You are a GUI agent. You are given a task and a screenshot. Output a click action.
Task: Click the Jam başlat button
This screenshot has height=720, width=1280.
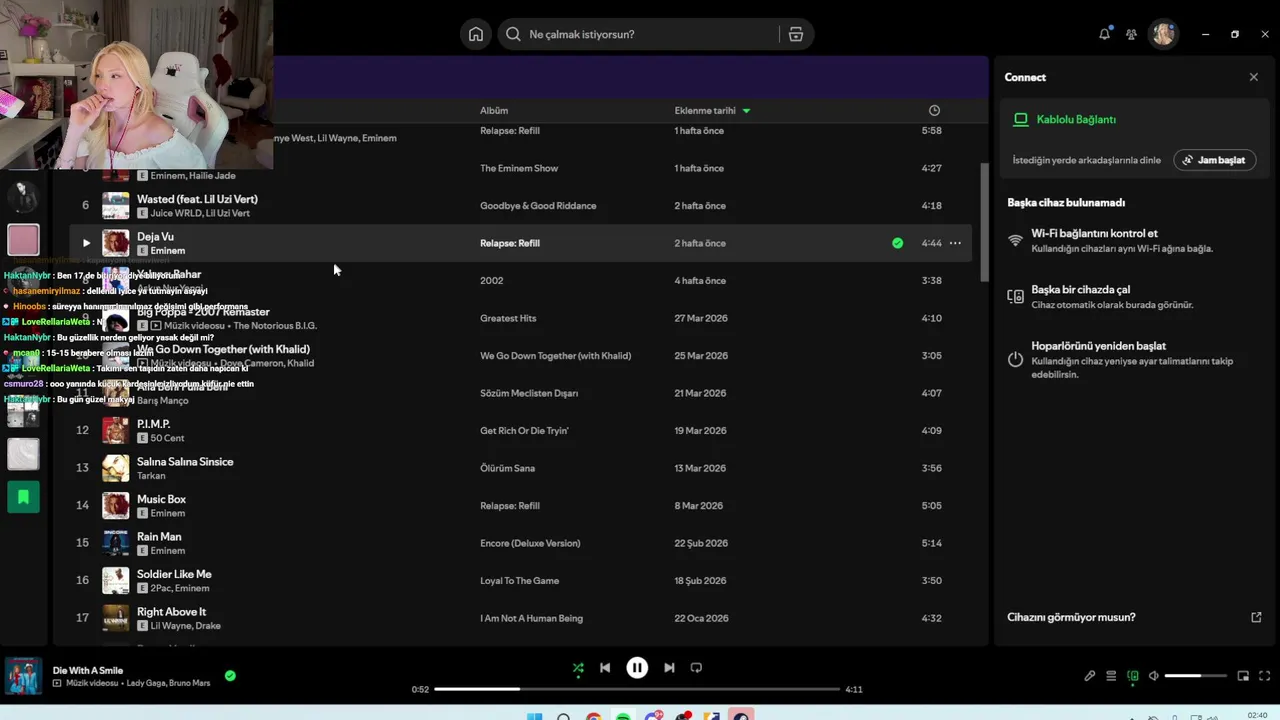click(x=1214, y=160)
